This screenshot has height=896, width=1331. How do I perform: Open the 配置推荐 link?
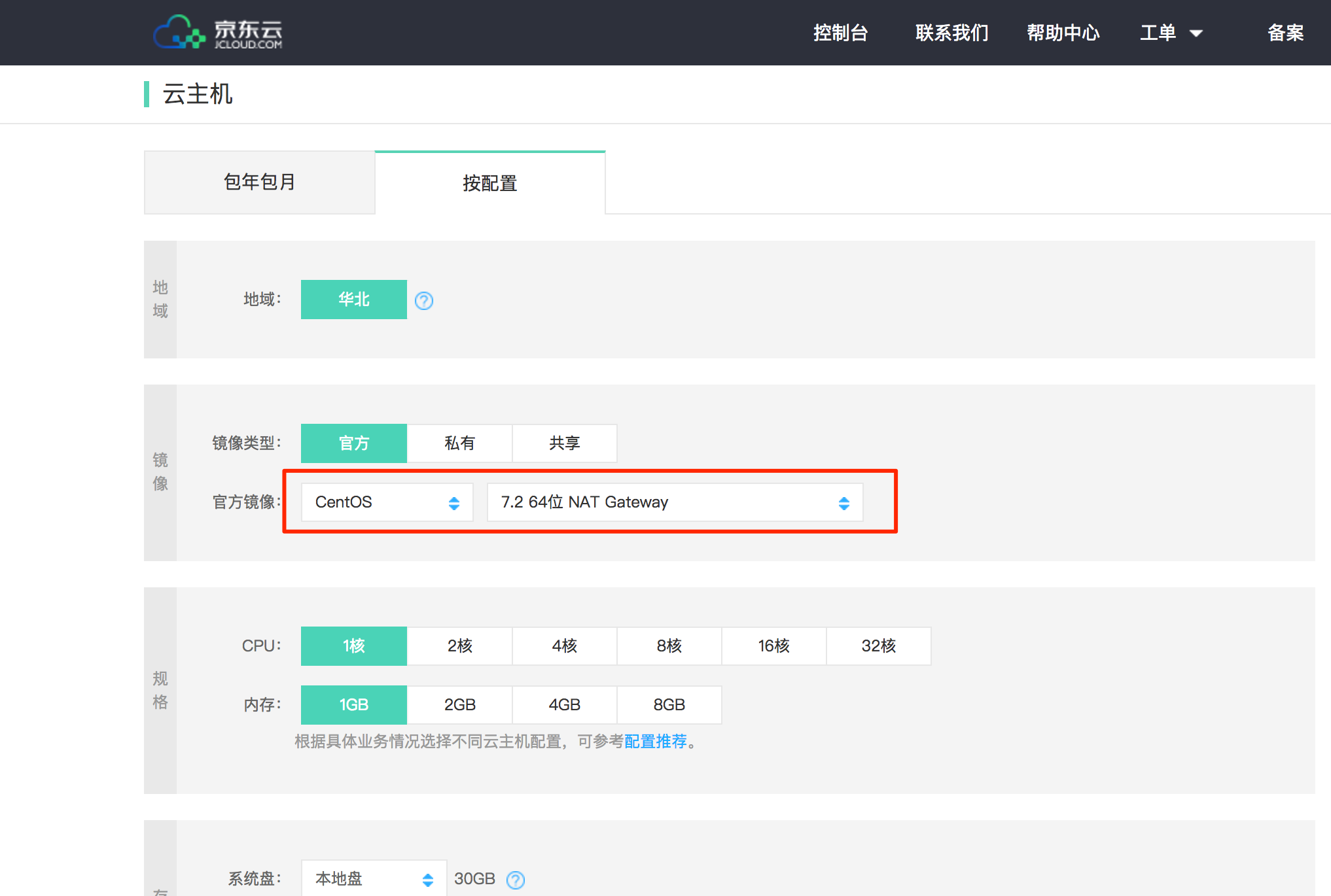click(656, 742)
